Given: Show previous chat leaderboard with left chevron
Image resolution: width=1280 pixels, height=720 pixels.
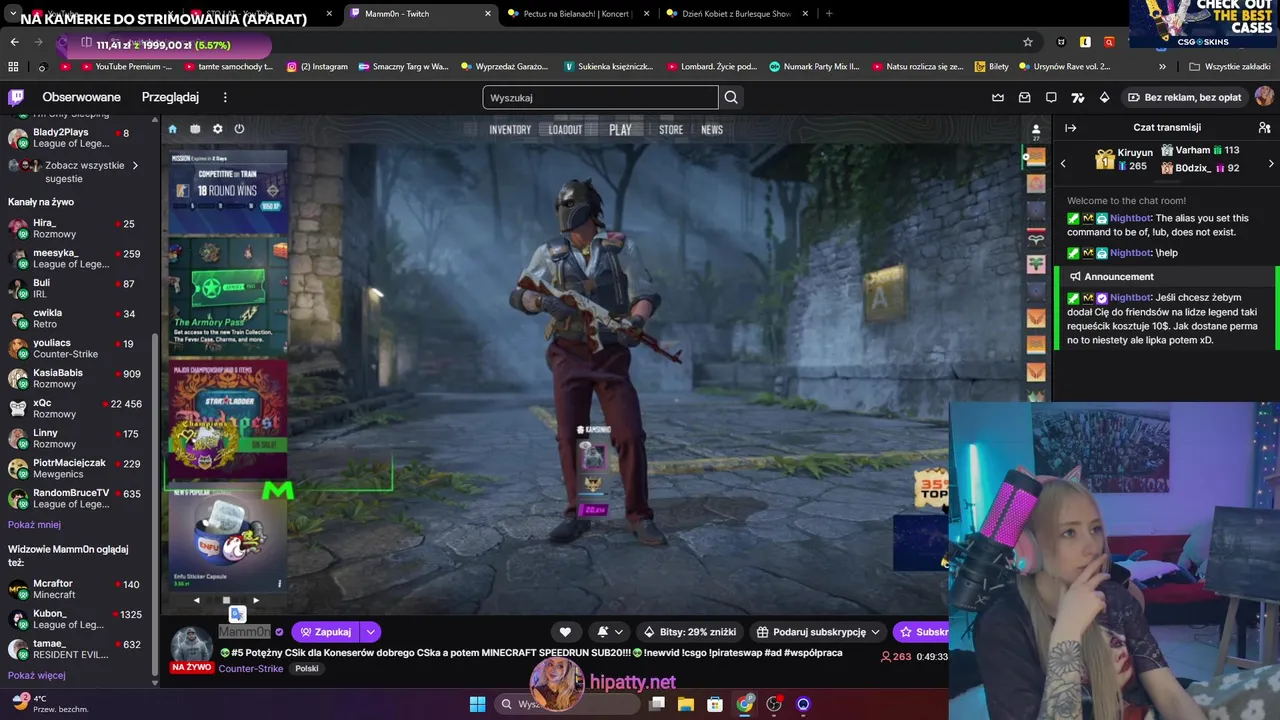Looking at the screenshot, I should 1063,163.
